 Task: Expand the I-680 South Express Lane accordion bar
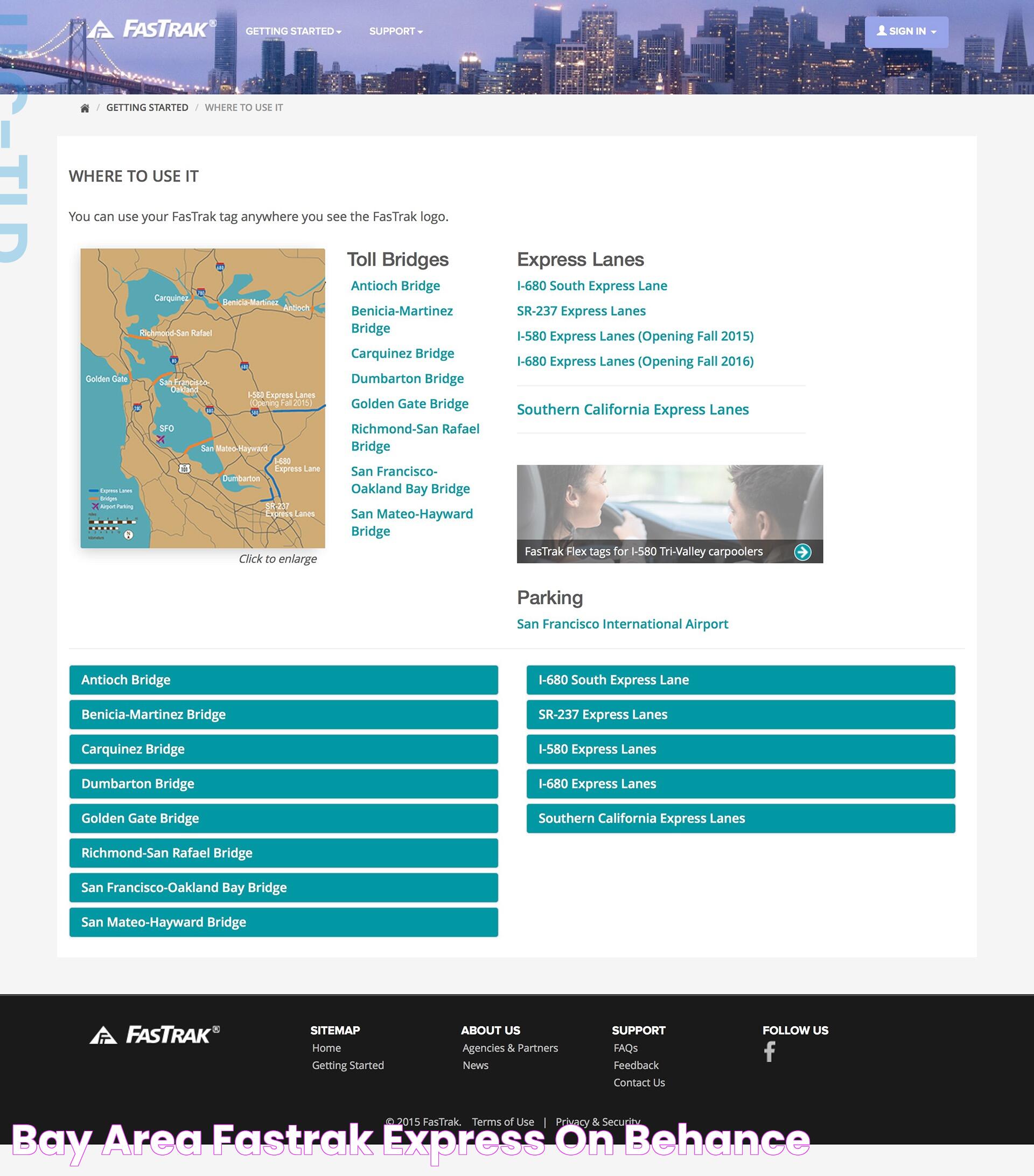(740, 680)
